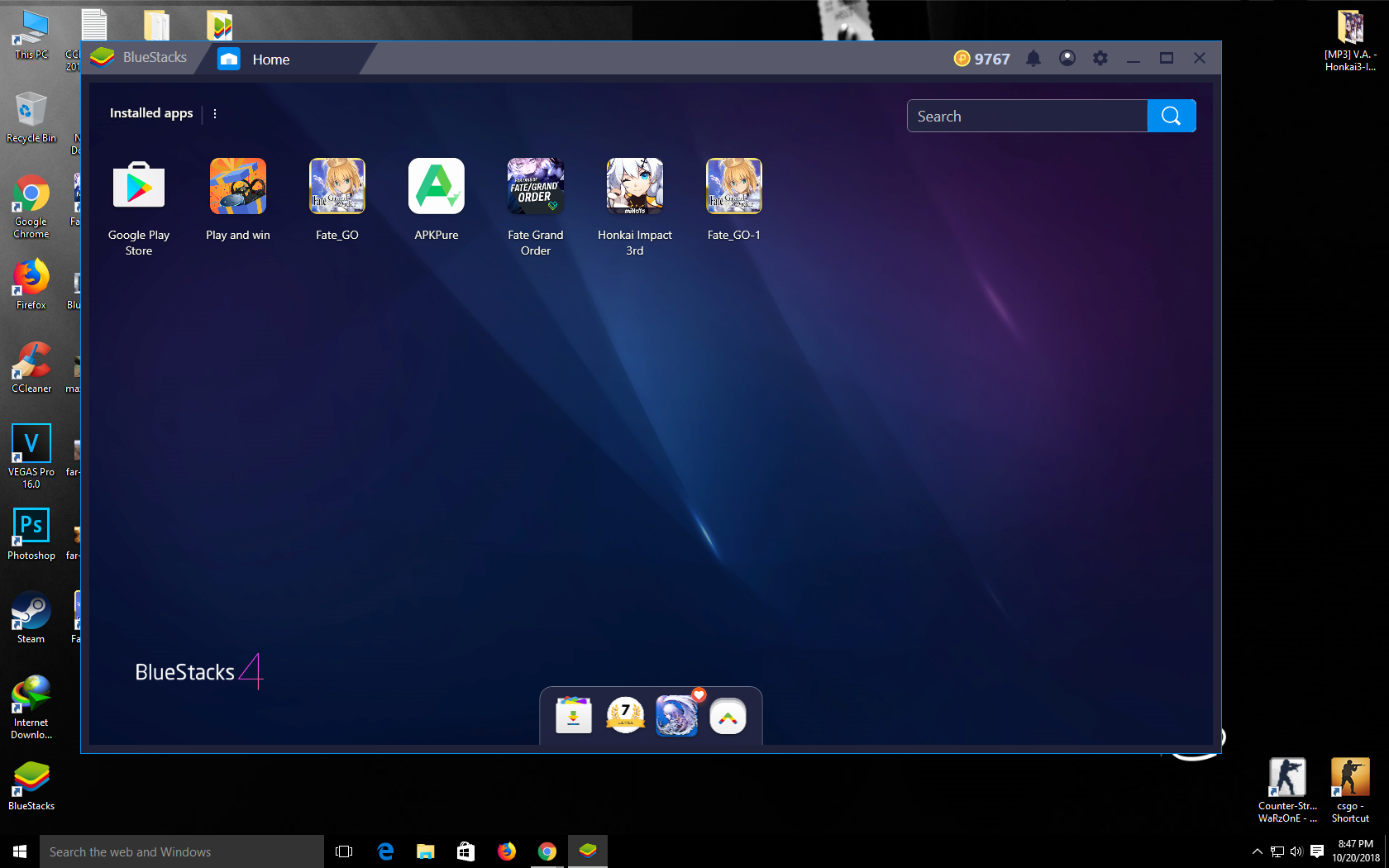Open Google Play Store app
This screenshot has height=868, width=1389.
click(139, 186)
